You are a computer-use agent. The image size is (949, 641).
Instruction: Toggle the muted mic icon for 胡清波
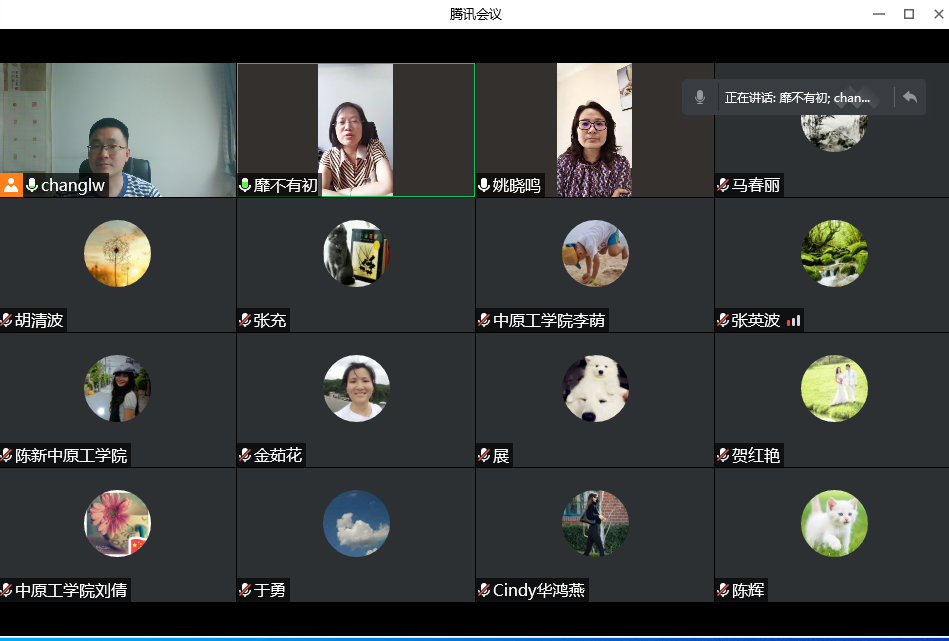pos(7,320)
